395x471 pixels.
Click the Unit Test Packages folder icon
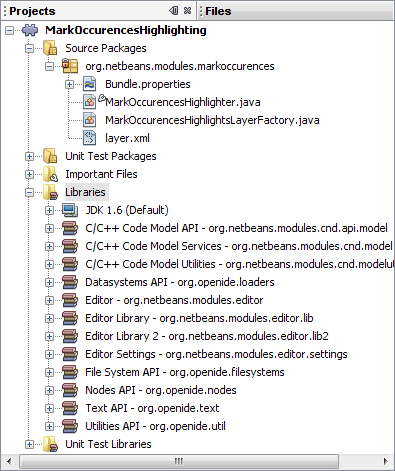50,156
